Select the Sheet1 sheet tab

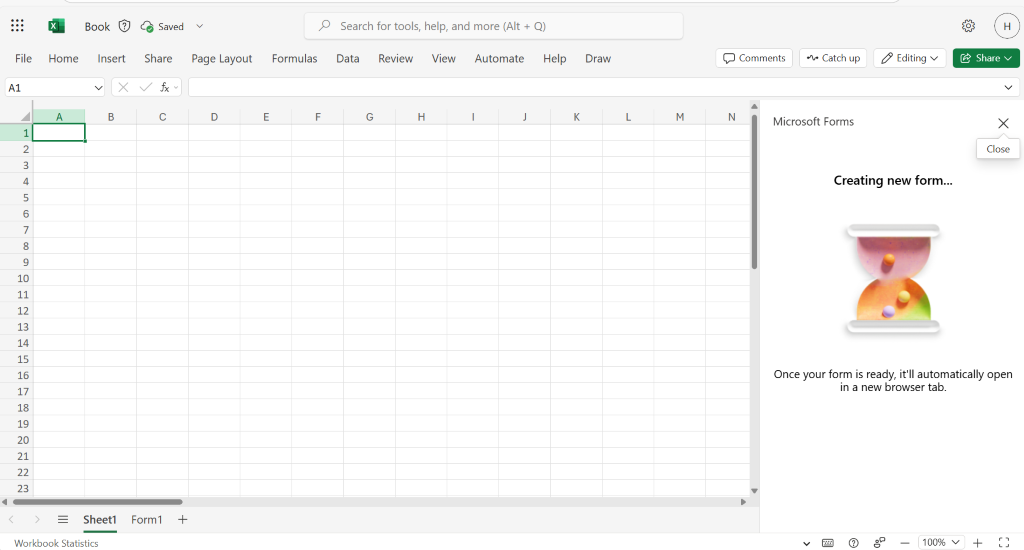tap(99, 519)
